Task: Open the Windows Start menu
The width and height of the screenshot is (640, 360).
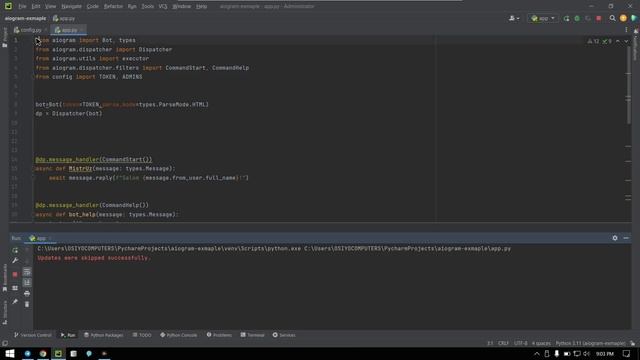Action: point(10,353)
